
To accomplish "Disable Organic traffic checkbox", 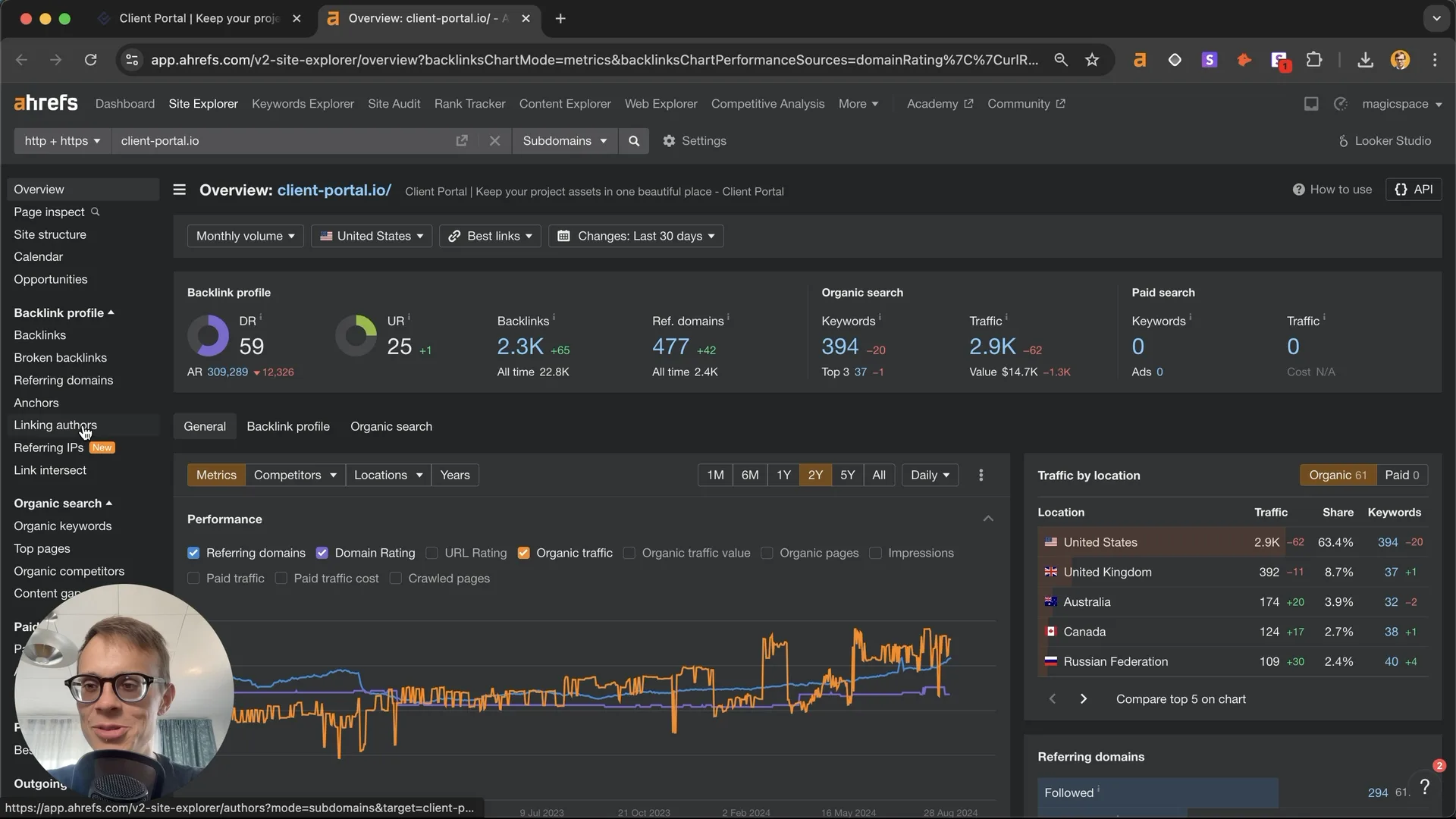I will (x=523, y=553).
